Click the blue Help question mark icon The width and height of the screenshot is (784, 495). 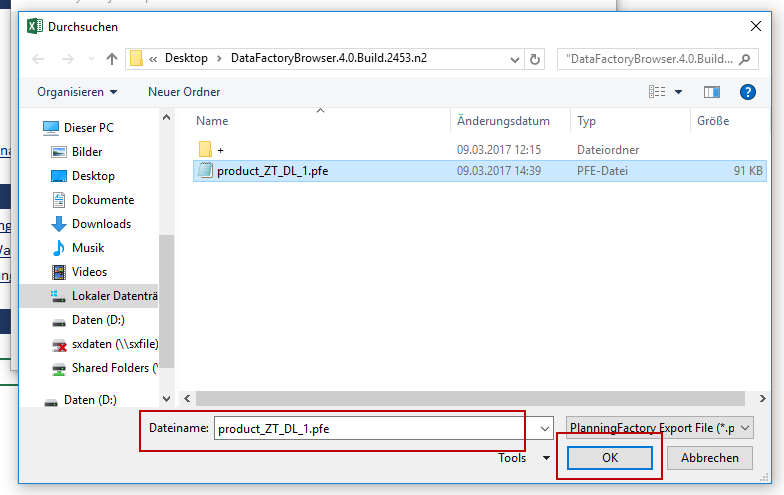(x=746, y=92)
